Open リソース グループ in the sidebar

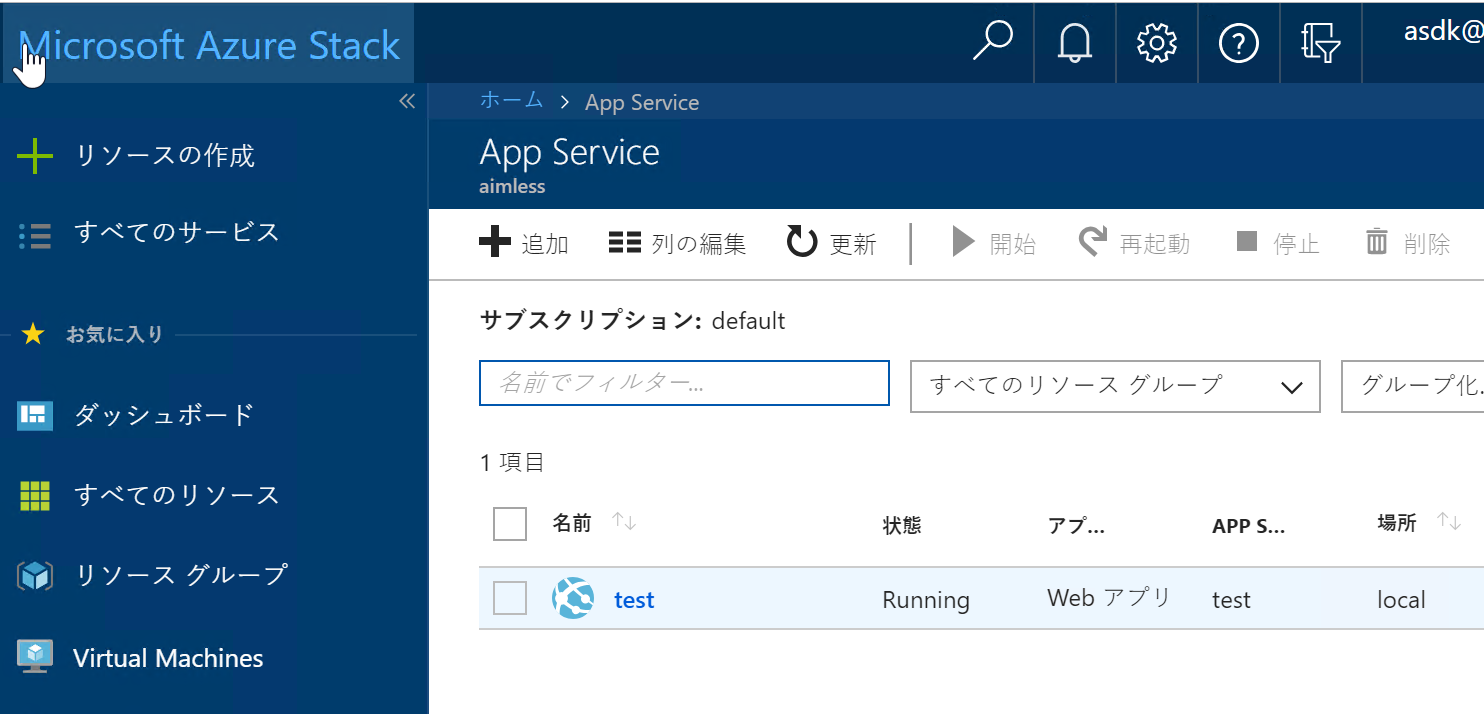pyautogui.click(x=182, y=574)
